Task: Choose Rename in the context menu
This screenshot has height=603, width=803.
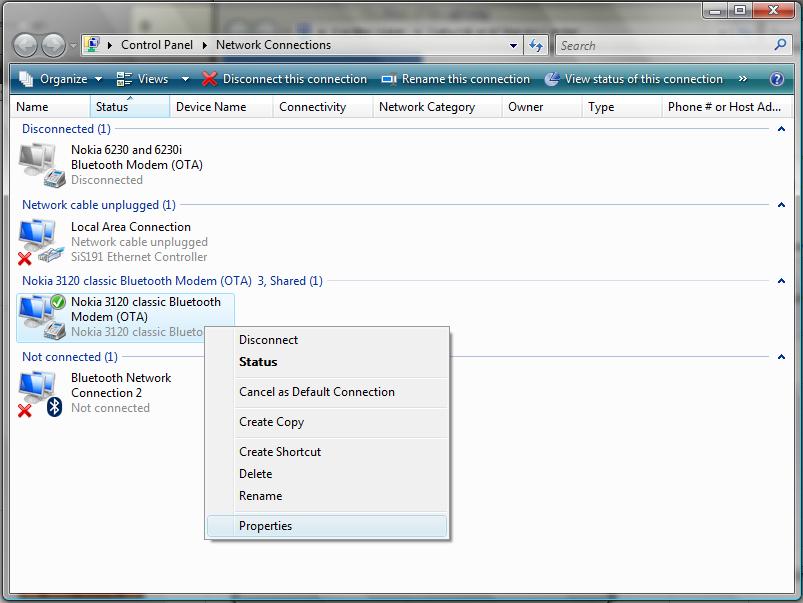Action: (x=327, y=496)
